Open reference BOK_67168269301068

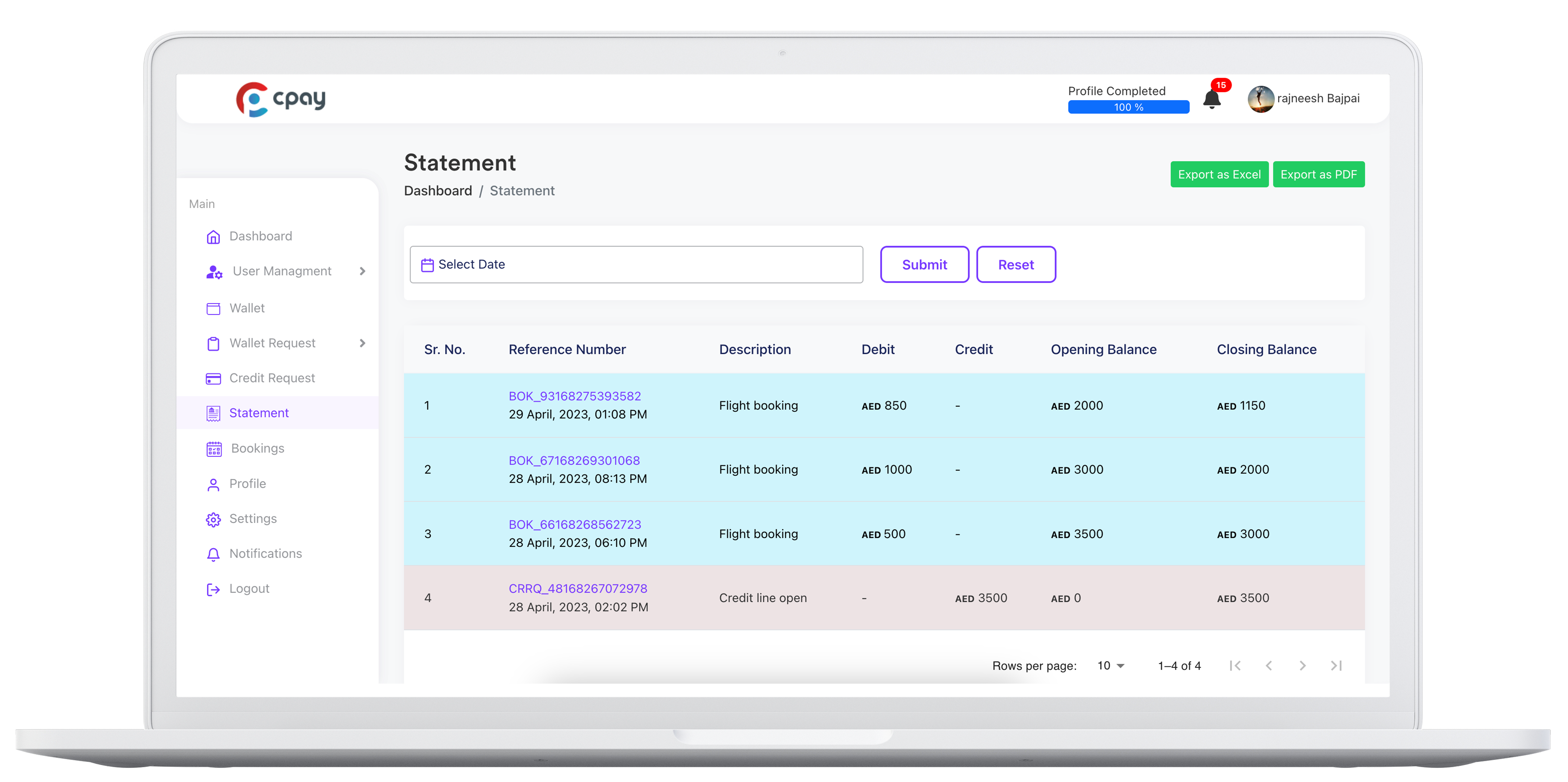click(x=574, y=461)
